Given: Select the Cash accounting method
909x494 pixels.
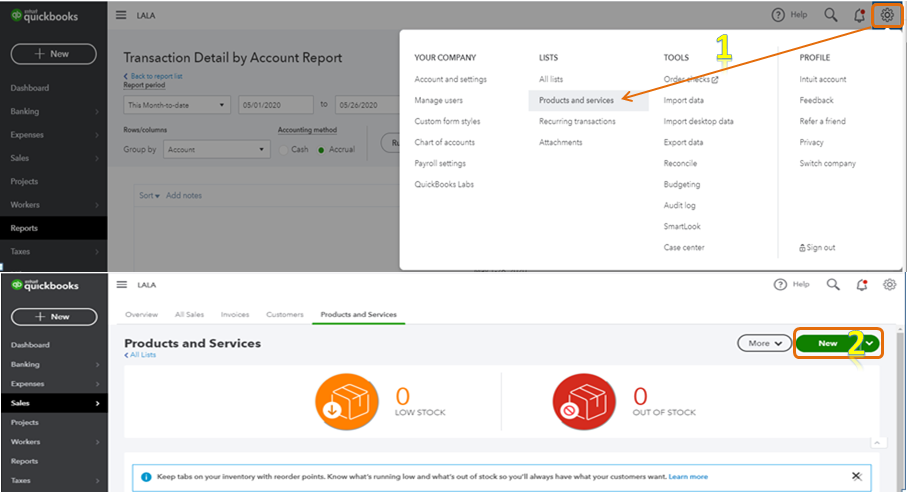Looking at the screenshot, I should point(286,150).
